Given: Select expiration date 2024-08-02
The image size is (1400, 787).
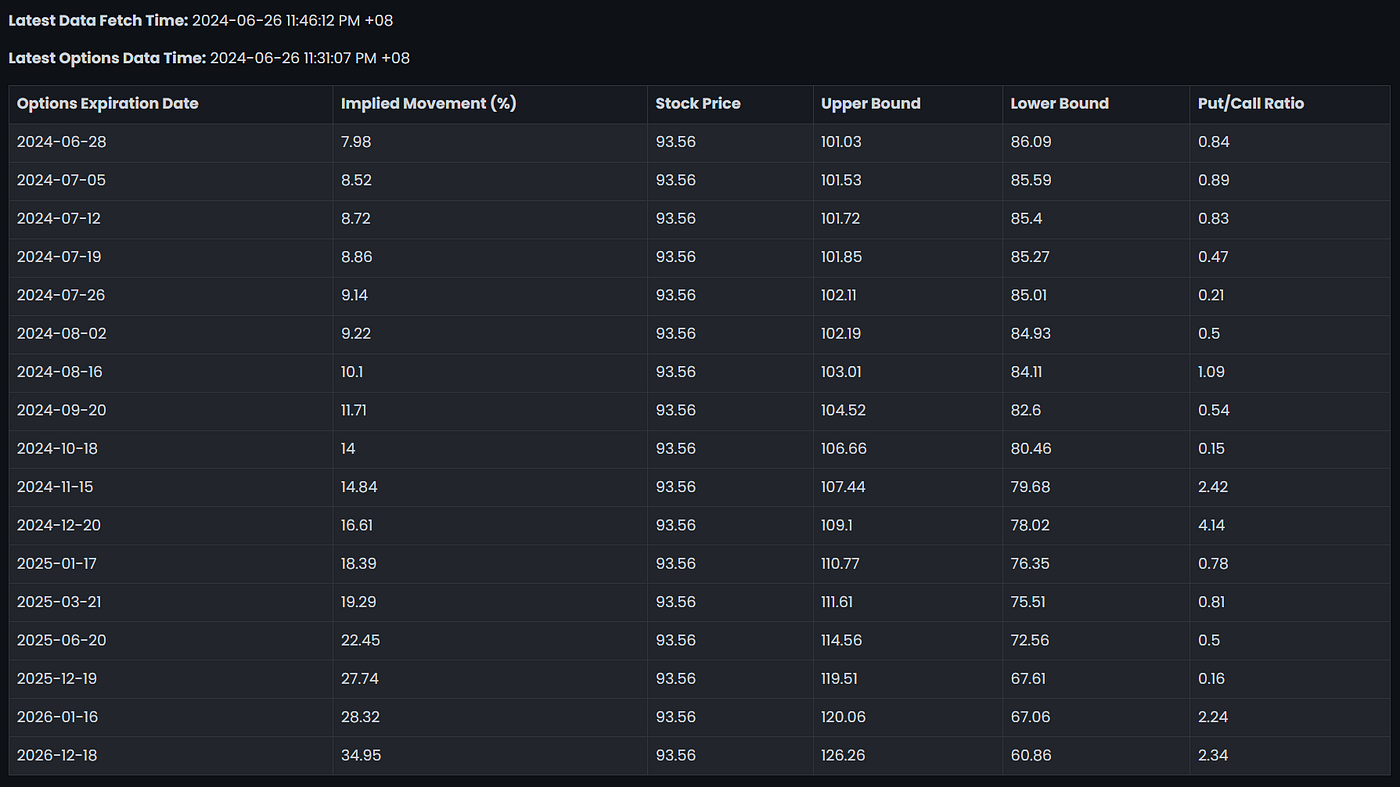Looking at the screenshot, I should [x=62, y=333].
